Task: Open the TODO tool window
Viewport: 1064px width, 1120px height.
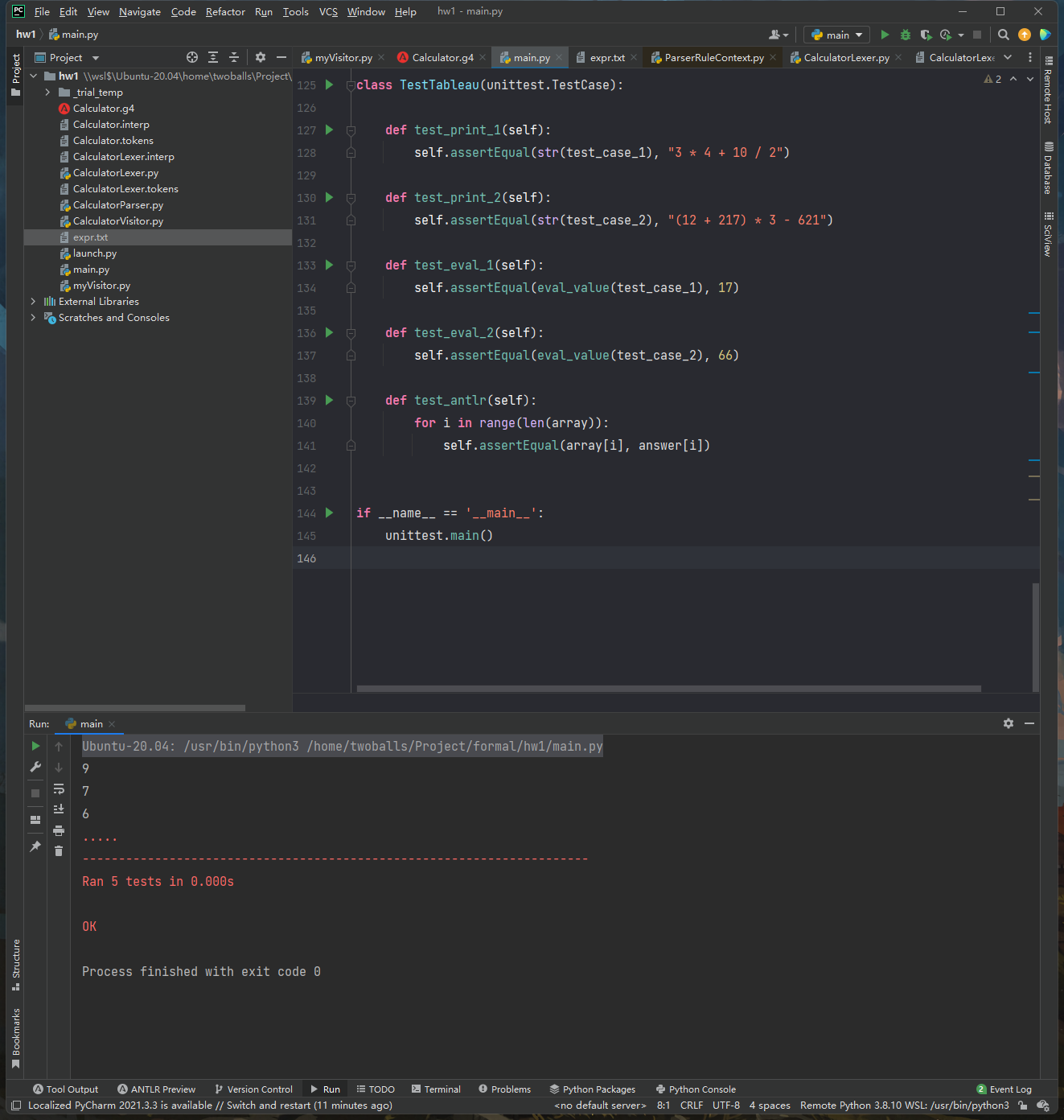Action: (376, 1089)
